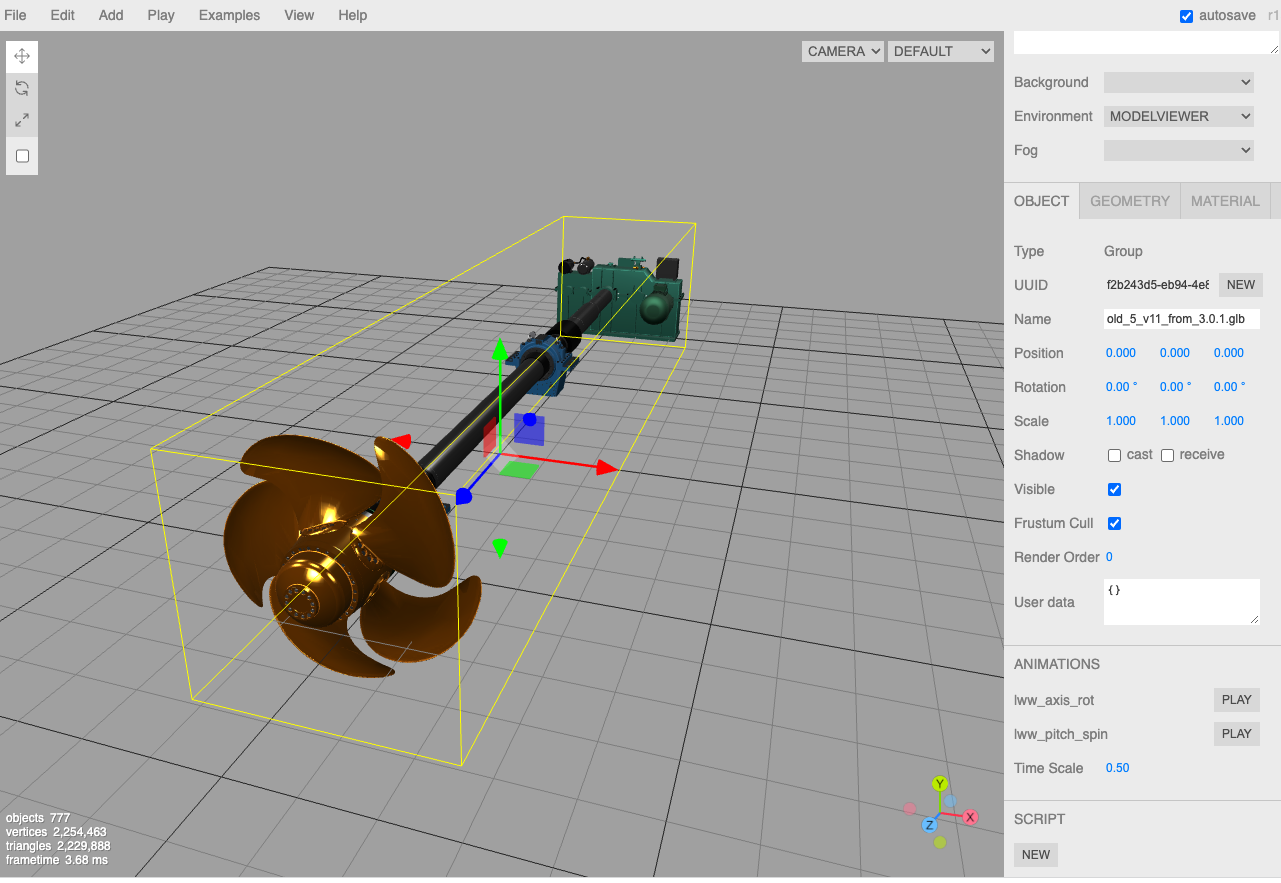Click the 'triangles 2,229,888' stat text
Viewport: 1281px width, 883px height.
tap(58, 846)
